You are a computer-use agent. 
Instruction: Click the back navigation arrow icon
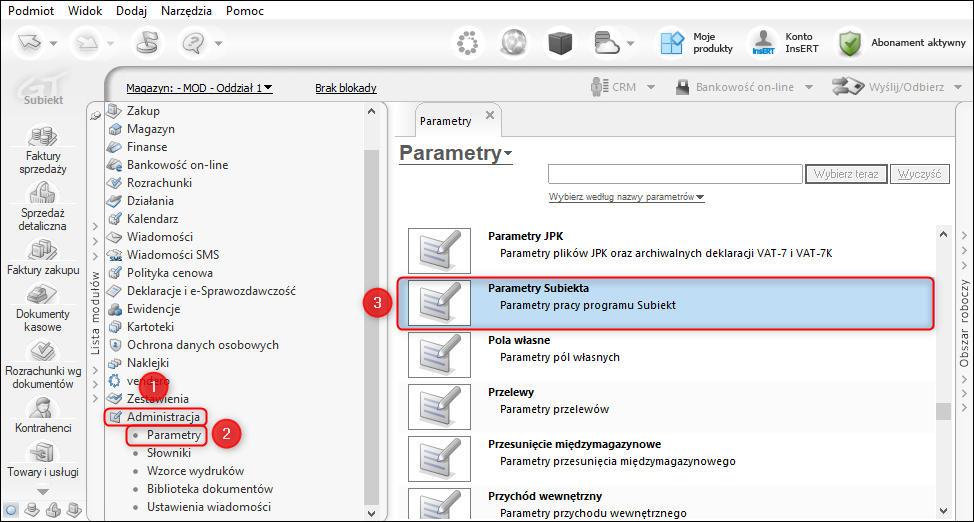(x=28, y=43)
